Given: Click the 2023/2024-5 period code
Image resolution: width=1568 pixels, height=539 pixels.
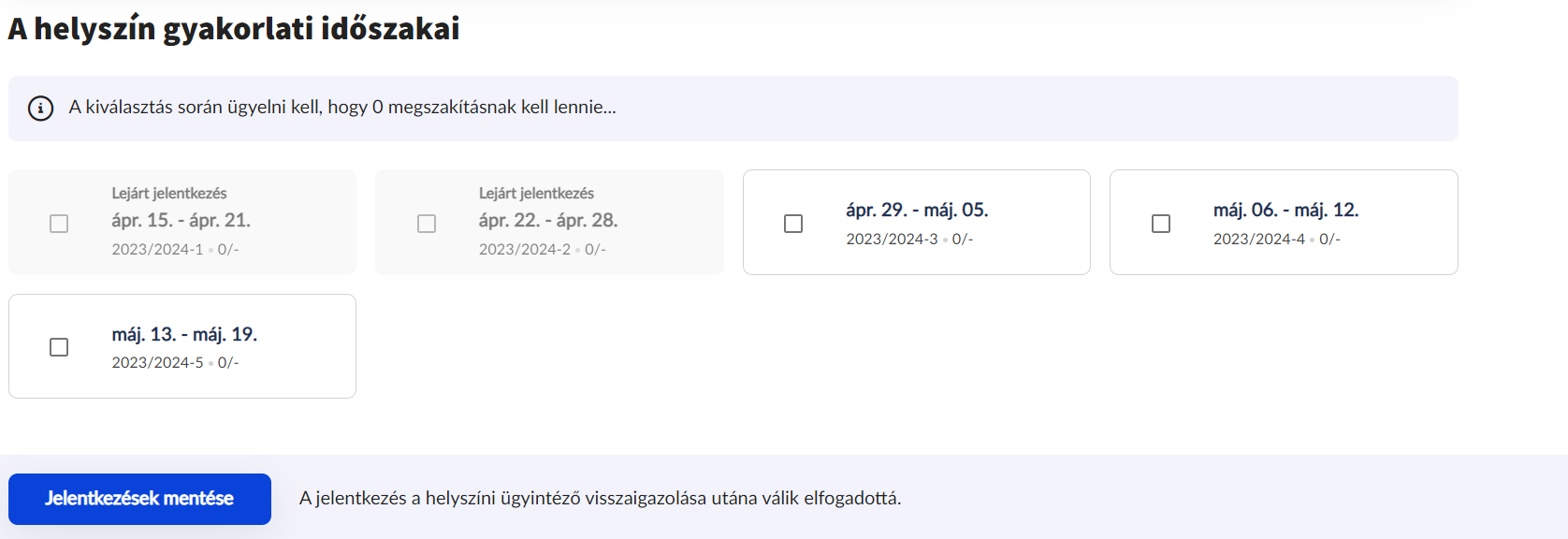Looking at the screenshot, I should [x=157, y=363].
